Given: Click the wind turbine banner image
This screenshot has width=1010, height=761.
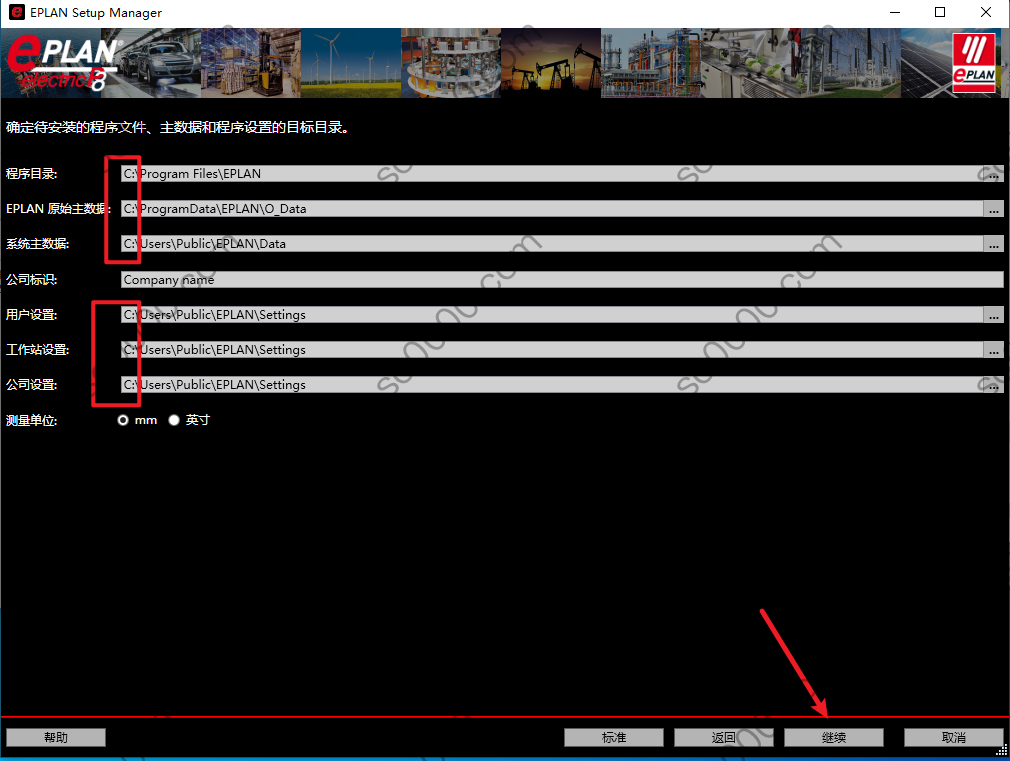Looking at the screenshot, I should (x=351, y=63).
